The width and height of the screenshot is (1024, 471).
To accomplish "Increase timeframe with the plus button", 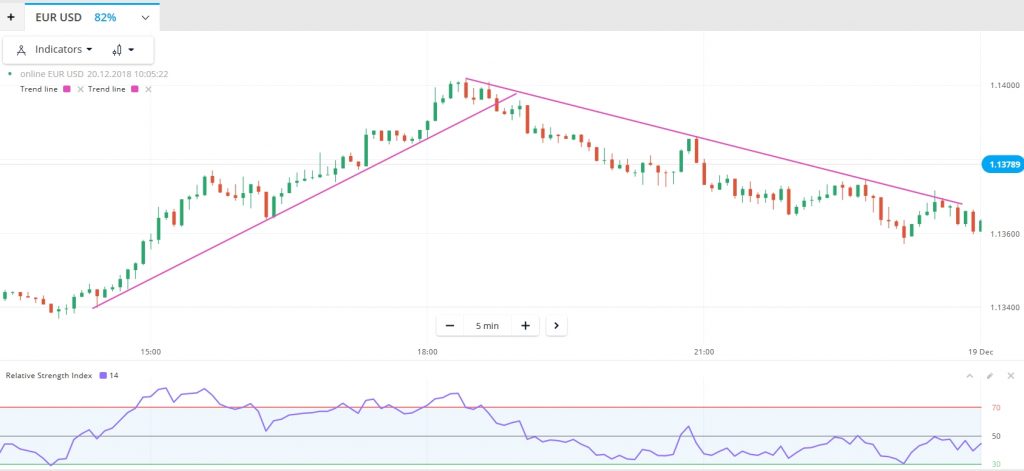I will 525,325.
